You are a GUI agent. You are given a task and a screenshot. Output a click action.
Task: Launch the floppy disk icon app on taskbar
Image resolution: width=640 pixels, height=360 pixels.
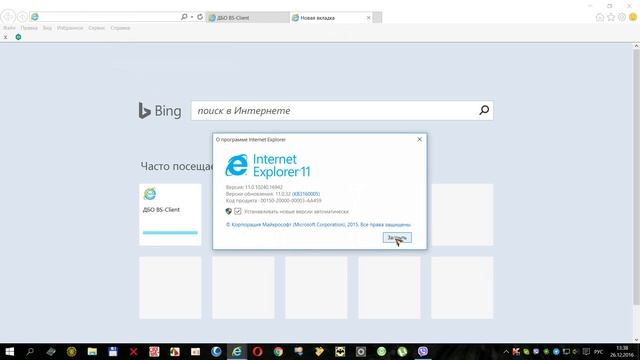(x=113, y=351)
